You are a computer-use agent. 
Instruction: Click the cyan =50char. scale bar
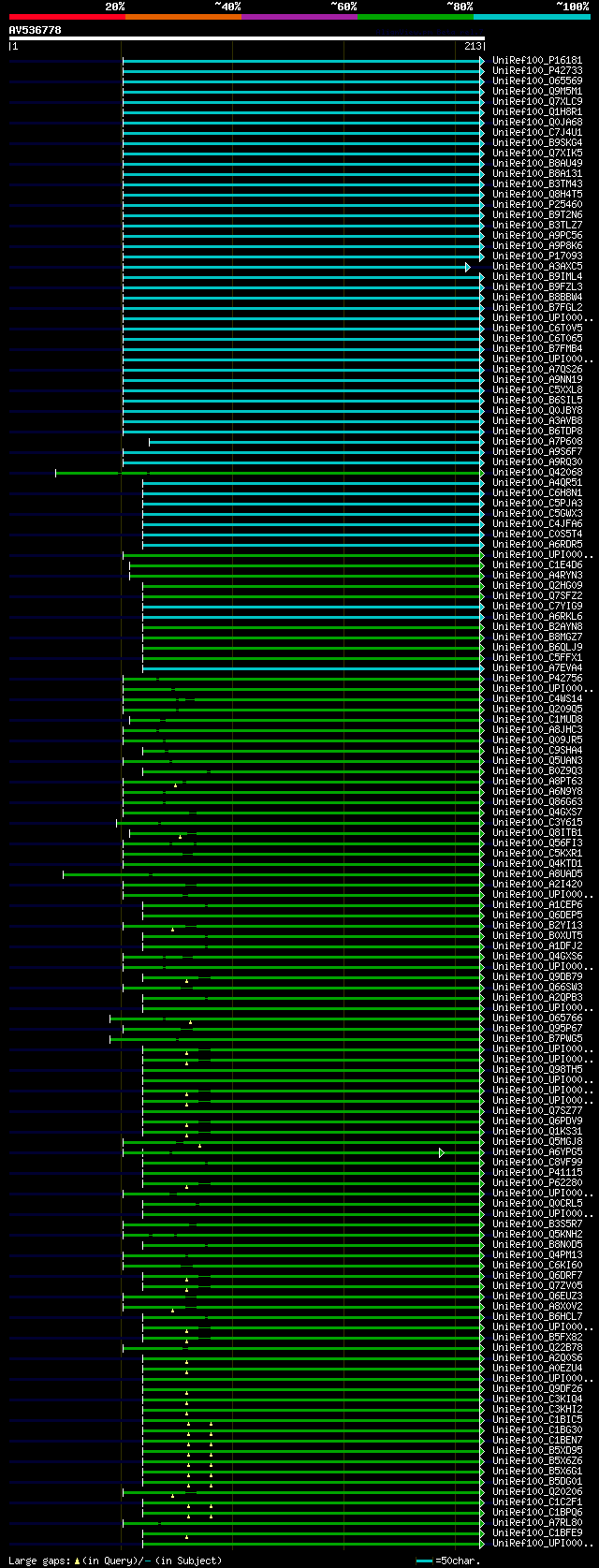[x=425, y=1561]
